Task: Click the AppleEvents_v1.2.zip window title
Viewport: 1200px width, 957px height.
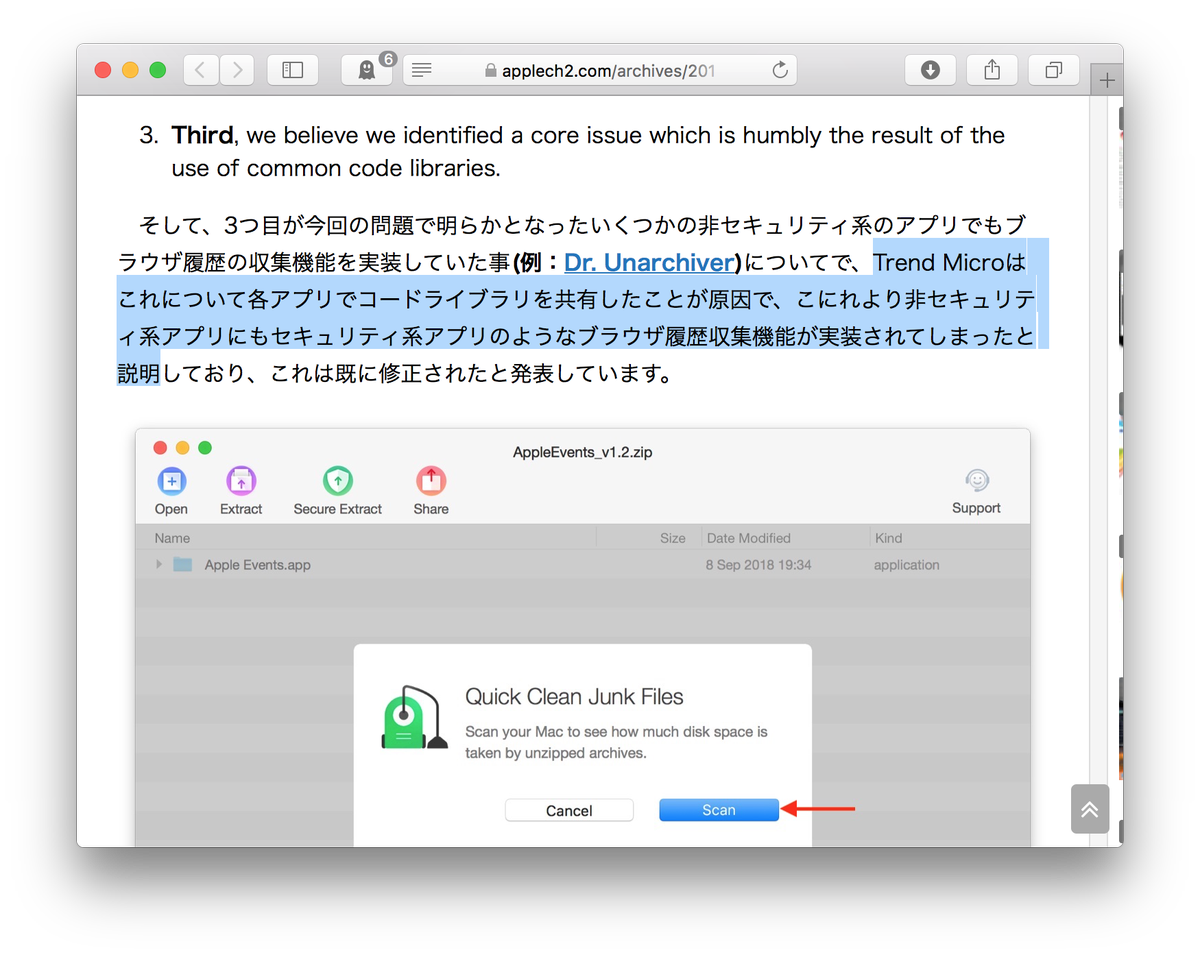Action: click(583, 452)
